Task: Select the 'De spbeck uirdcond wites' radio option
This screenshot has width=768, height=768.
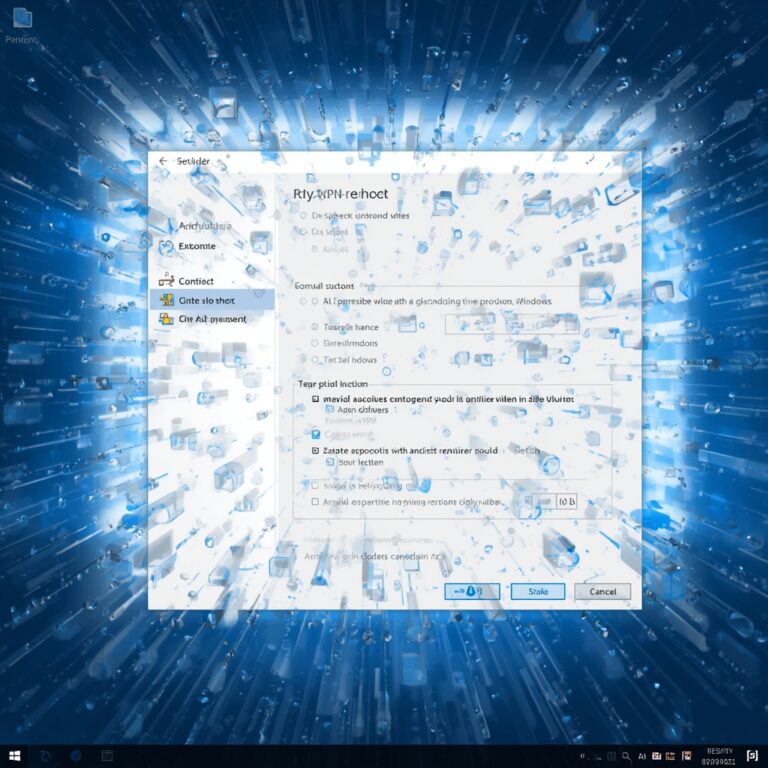Action: tap(303, 216)
